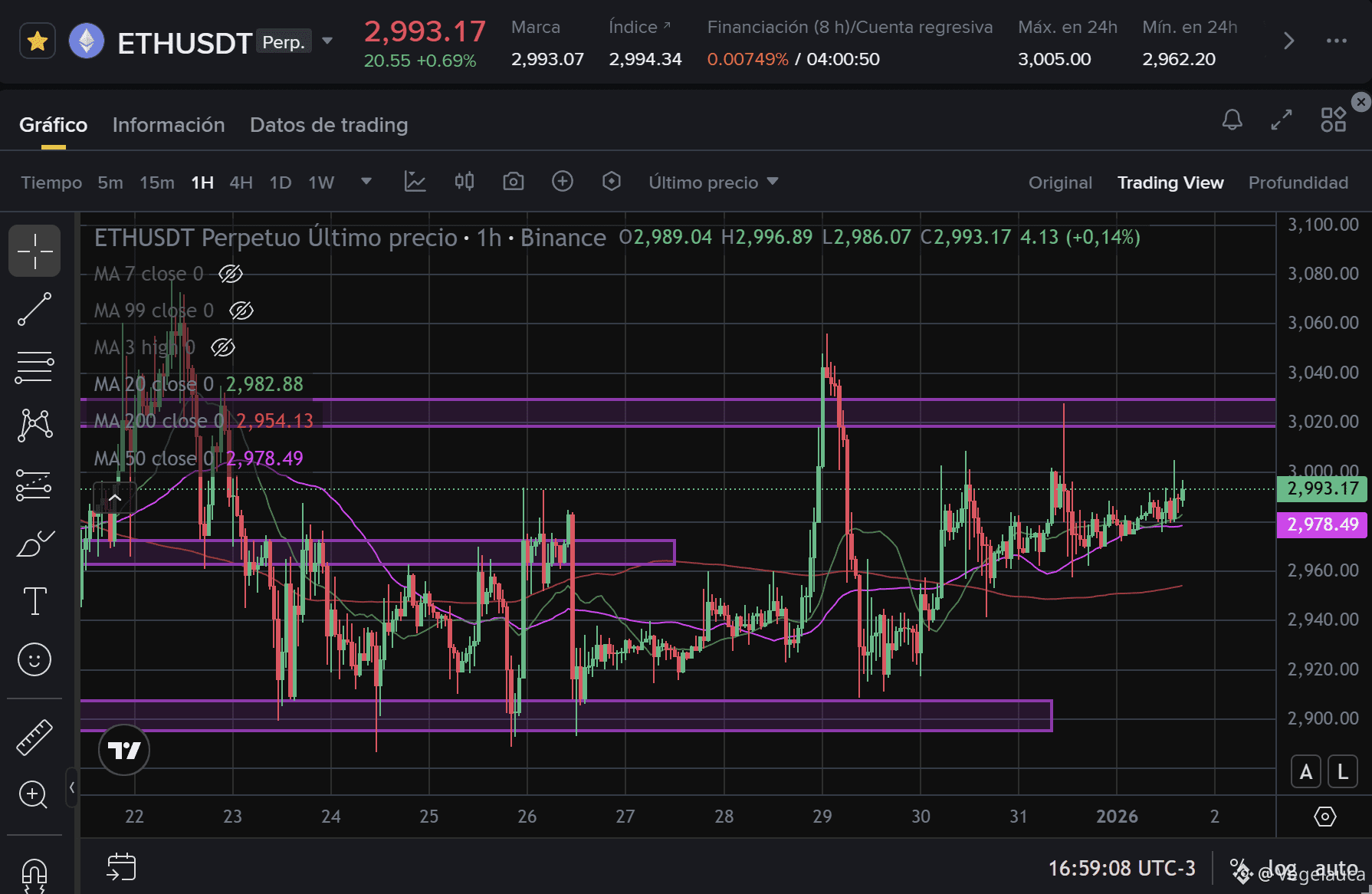Select the 1W timeframe
The height and width of the screenshot is (894, 1372).
point(321,182)
